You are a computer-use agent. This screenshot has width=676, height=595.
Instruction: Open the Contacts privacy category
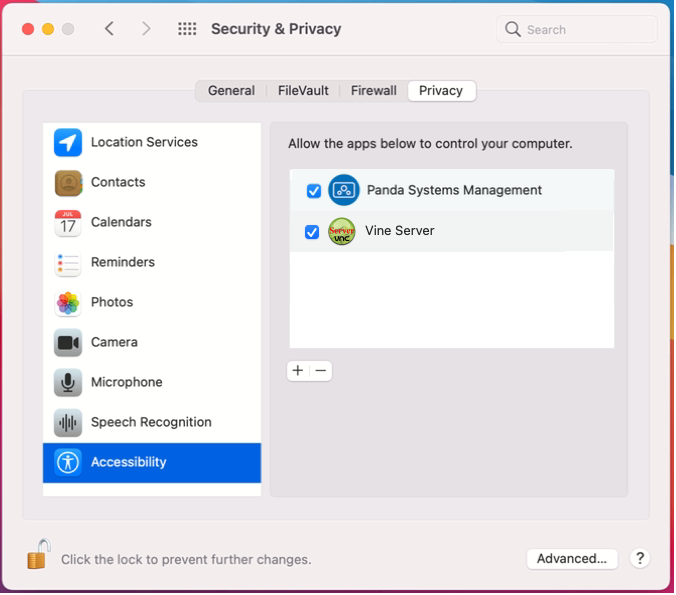click(x=152, y=182)
